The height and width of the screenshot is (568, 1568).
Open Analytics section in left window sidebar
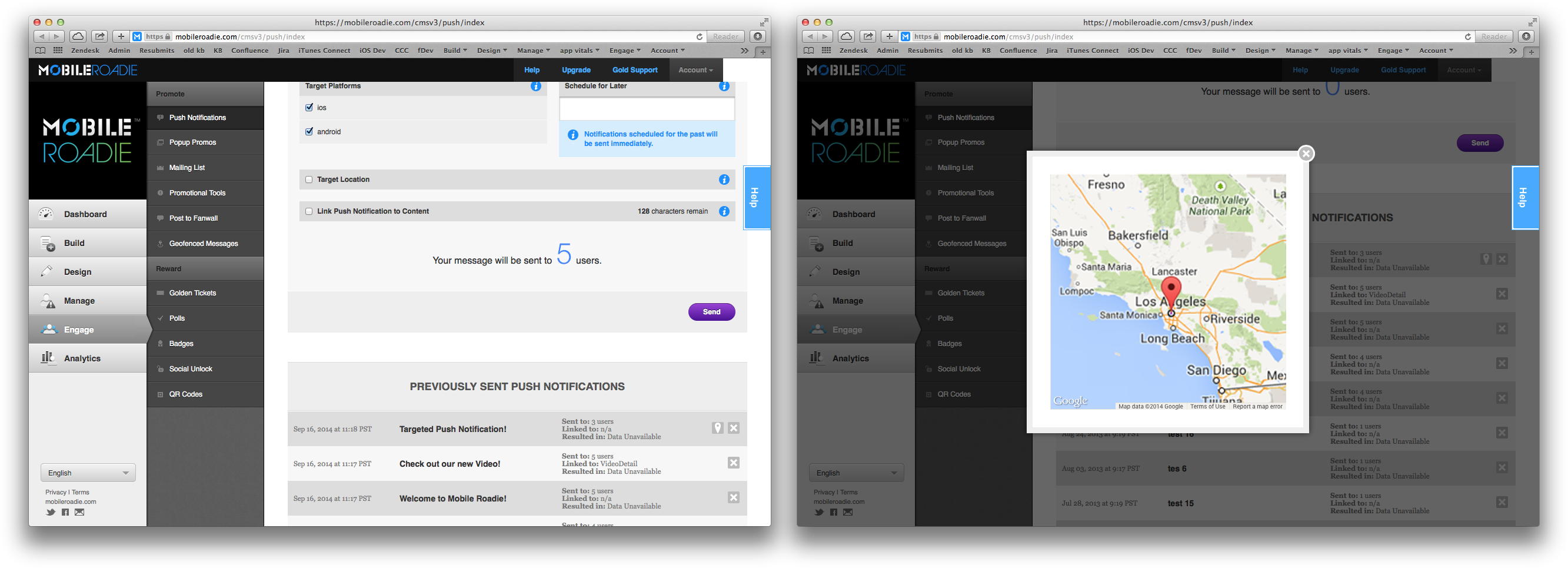coord(88,358)
